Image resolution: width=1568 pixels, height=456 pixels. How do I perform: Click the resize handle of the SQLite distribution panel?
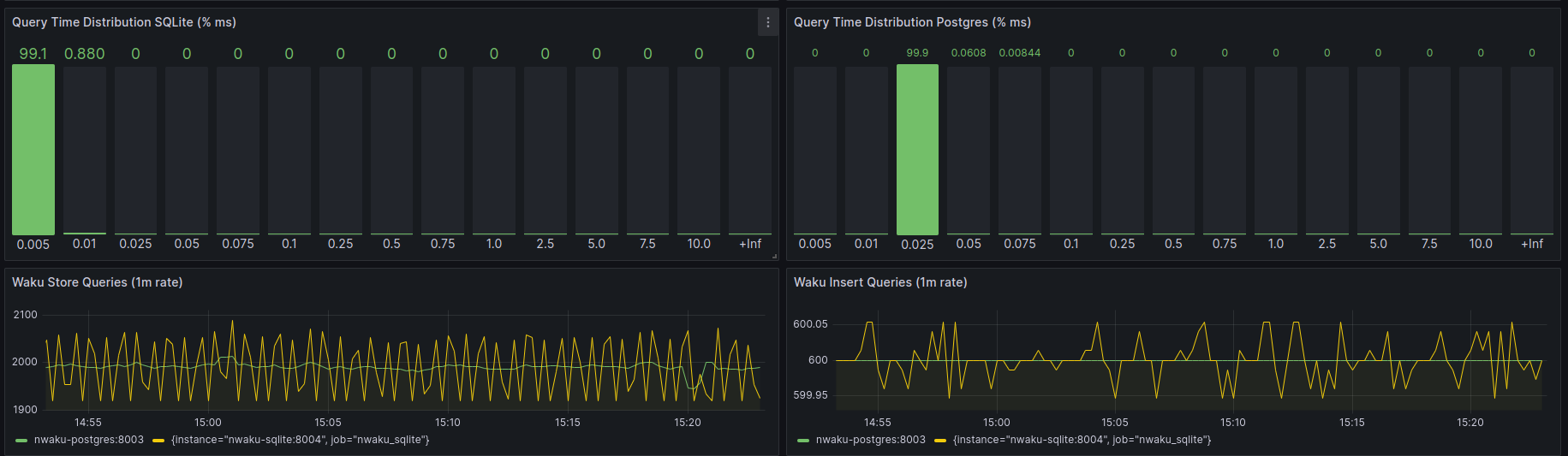[x=774, y=256]
